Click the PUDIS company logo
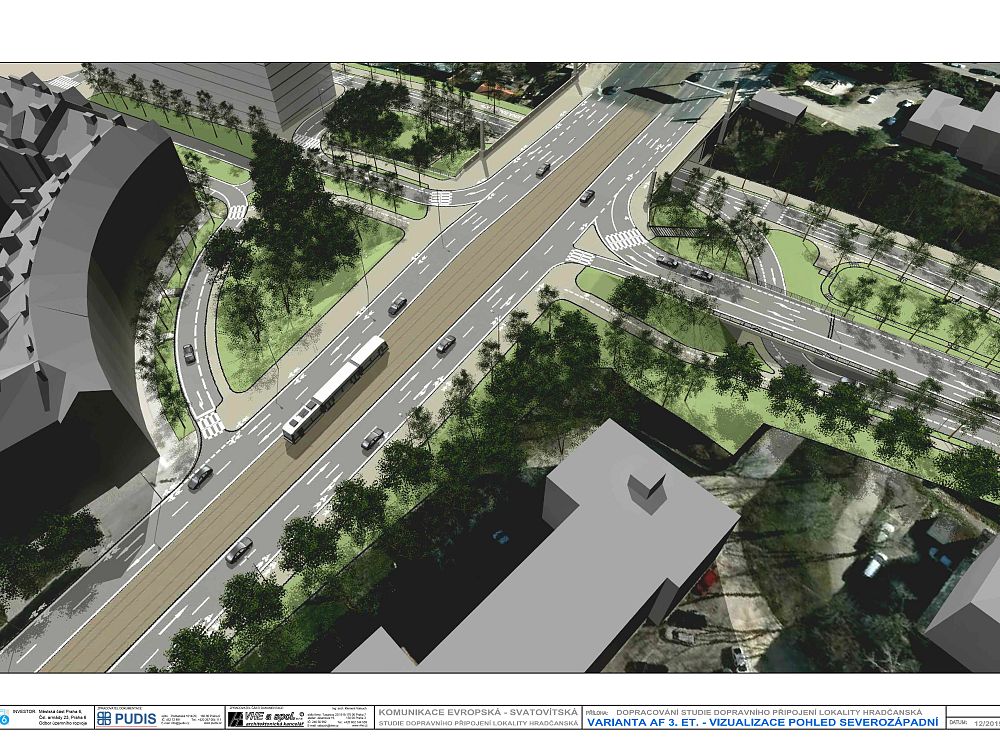 (126, 719)
